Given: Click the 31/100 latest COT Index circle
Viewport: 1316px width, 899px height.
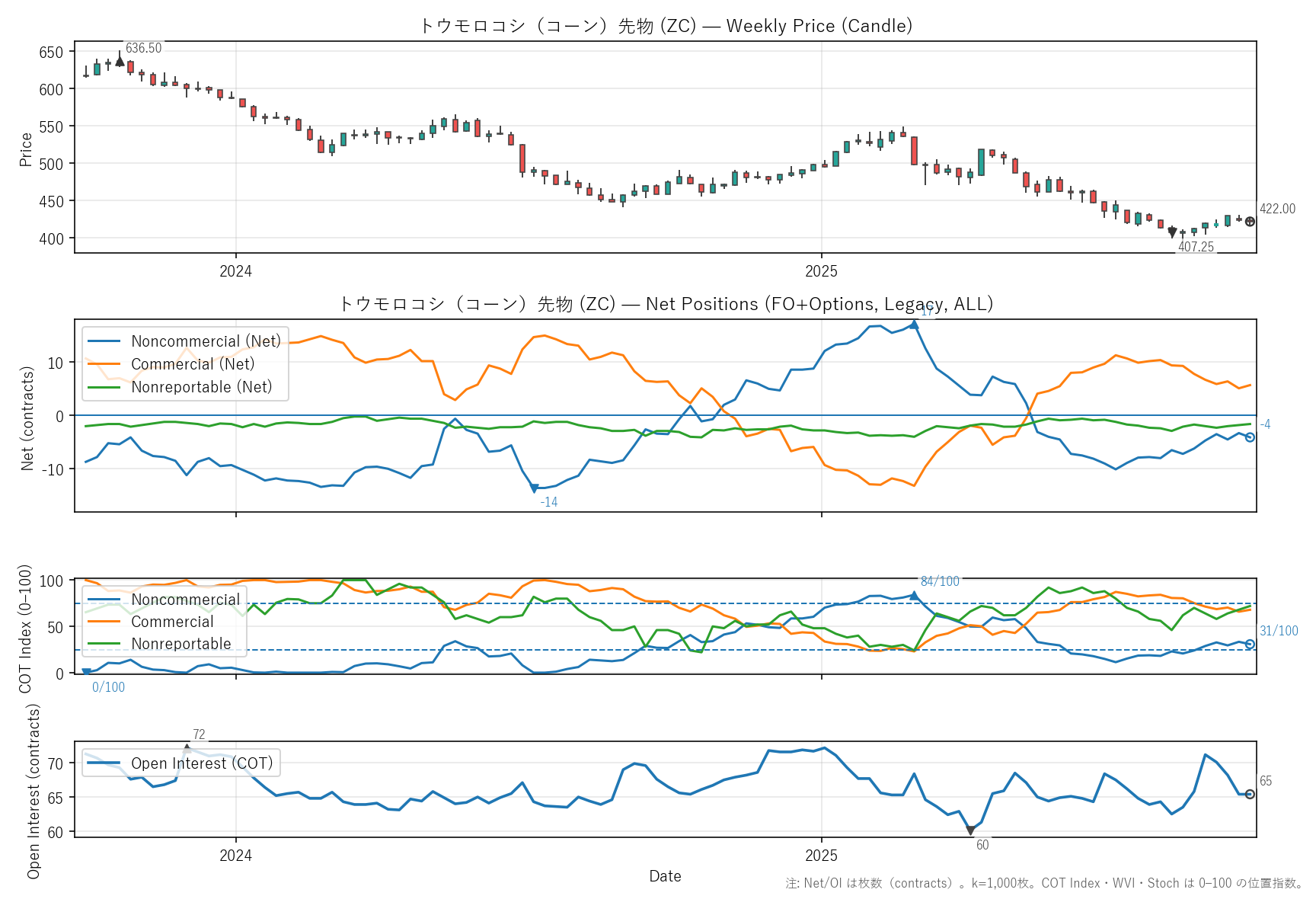Looking at the screenshot, I should coord(1250,645).
